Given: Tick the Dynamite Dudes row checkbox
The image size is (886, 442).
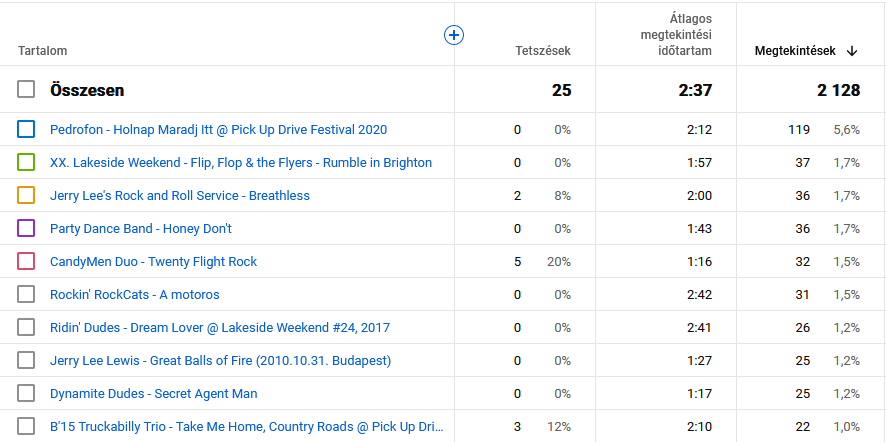Looking at the screenshot, I should tap(26, 393).
